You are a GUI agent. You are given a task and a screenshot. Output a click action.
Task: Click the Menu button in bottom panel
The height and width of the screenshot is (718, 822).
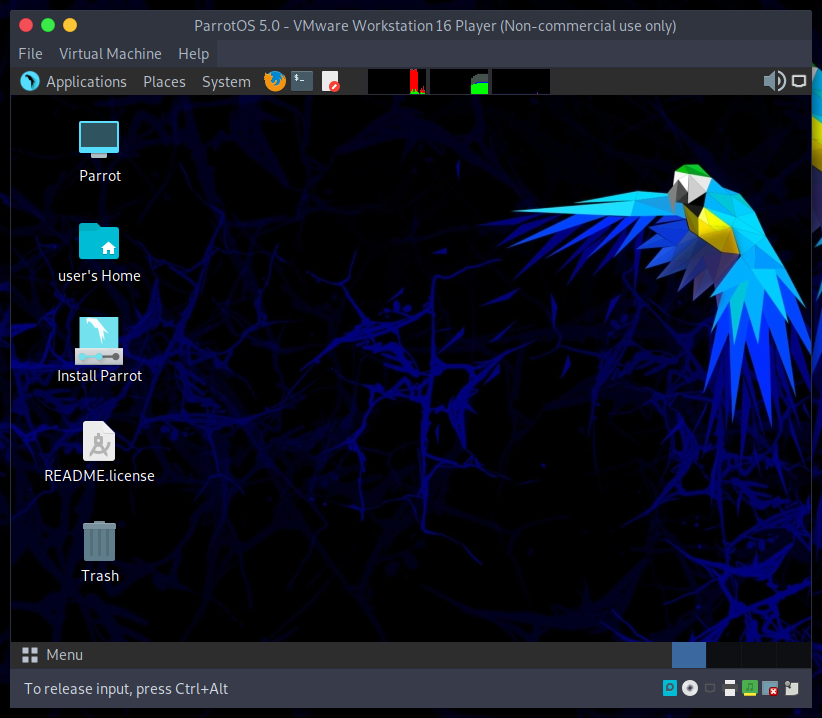coord(52,655)
